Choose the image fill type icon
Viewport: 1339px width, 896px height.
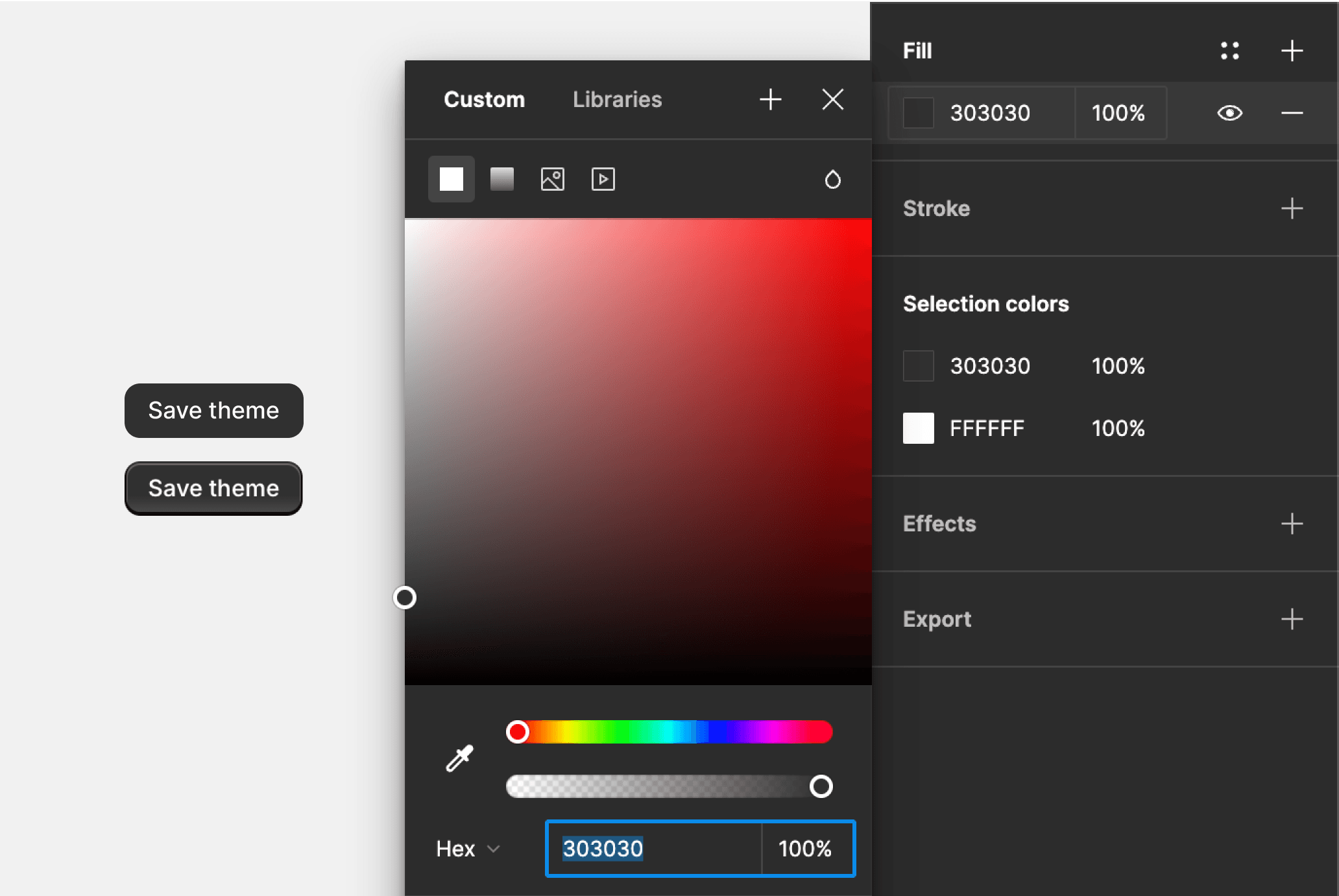[x=552, y=179]
